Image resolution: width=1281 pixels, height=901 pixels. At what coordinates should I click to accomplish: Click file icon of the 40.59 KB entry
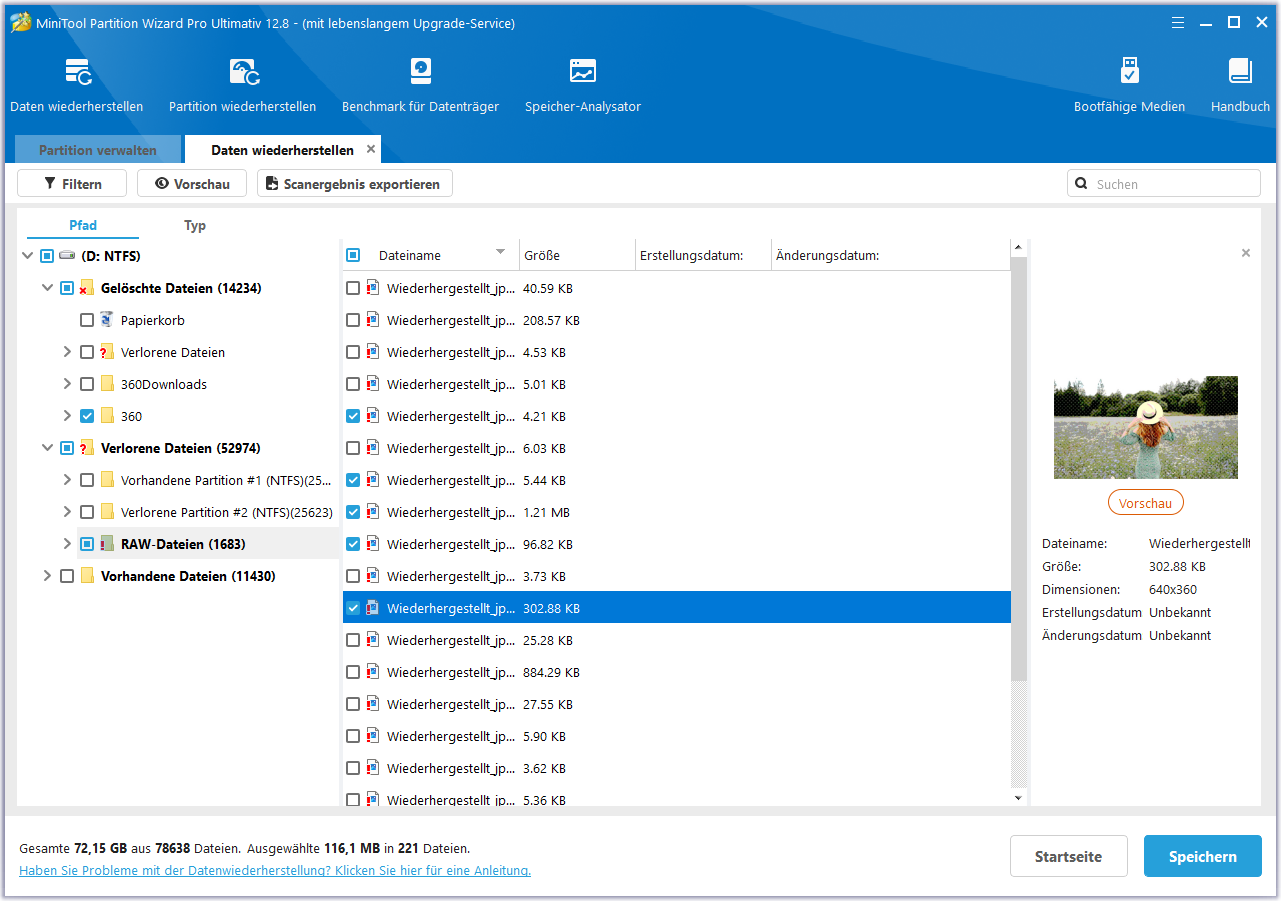[373, 288]
